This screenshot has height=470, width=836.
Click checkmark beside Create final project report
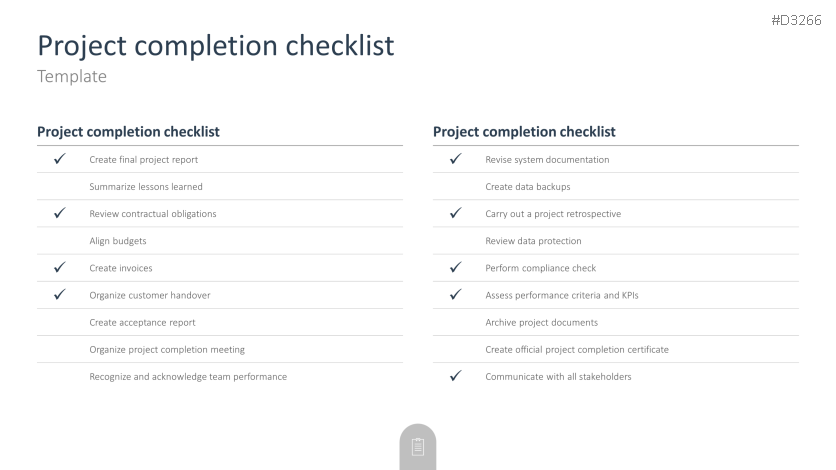click(x=59, y=159)
